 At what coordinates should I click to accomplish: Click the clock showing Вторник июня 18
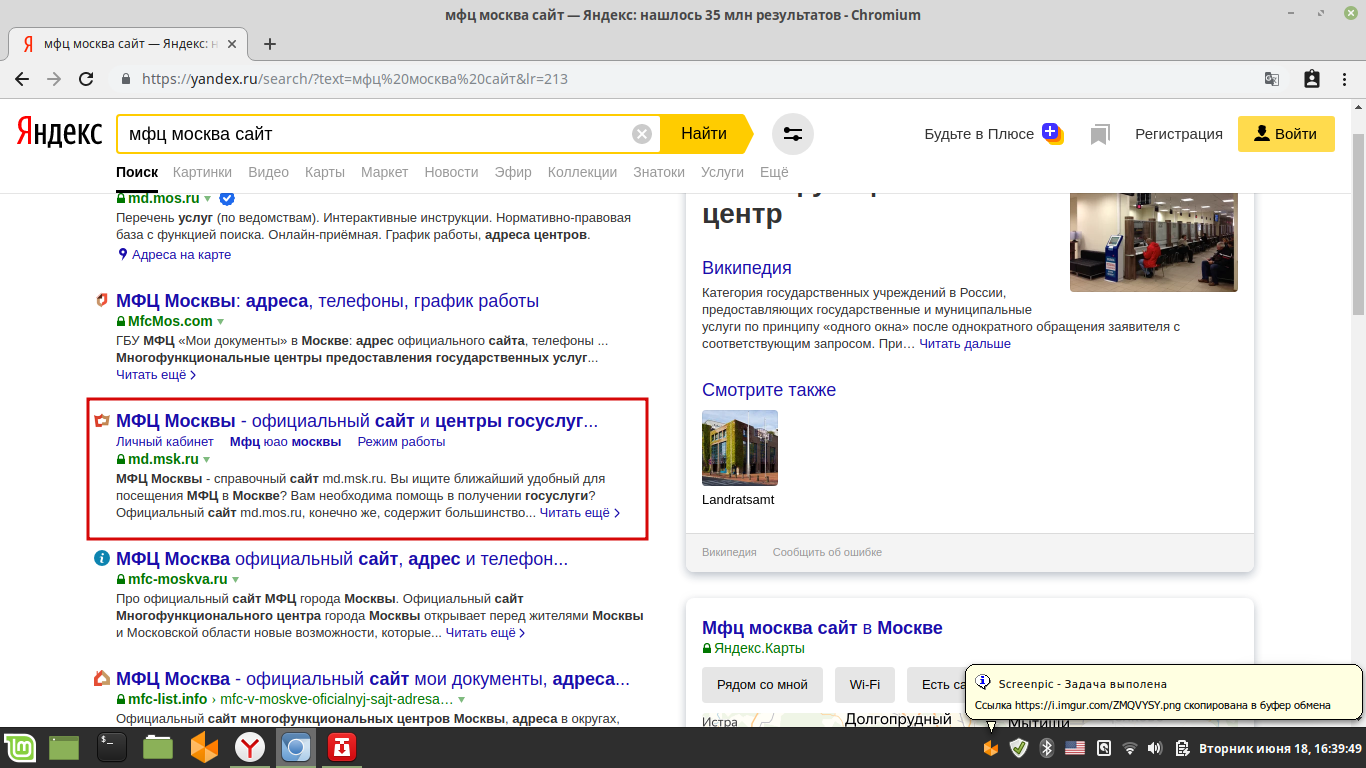[x=1281, y=748]
